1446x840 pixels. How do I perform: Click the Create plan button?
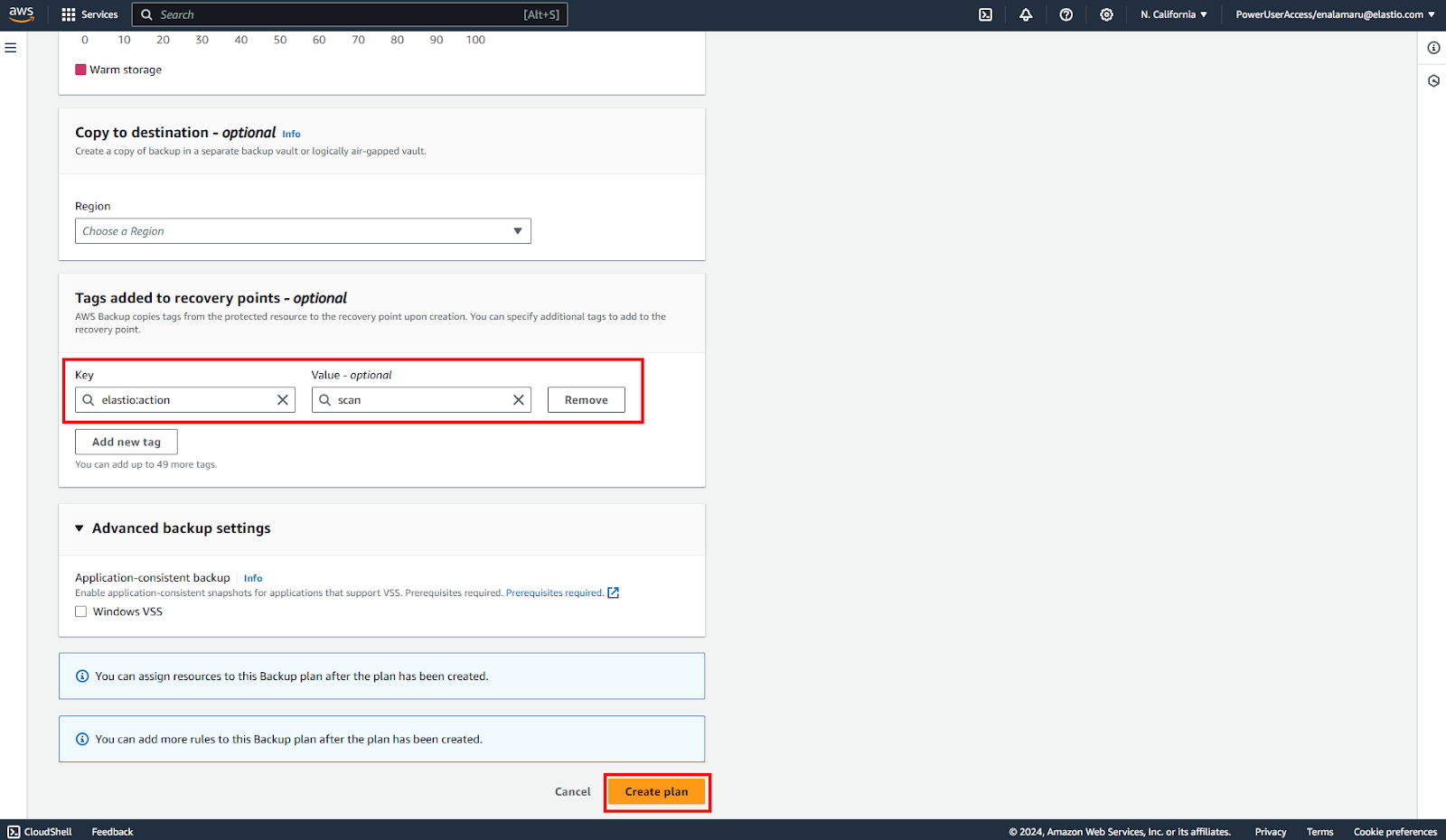coord(656,792)
